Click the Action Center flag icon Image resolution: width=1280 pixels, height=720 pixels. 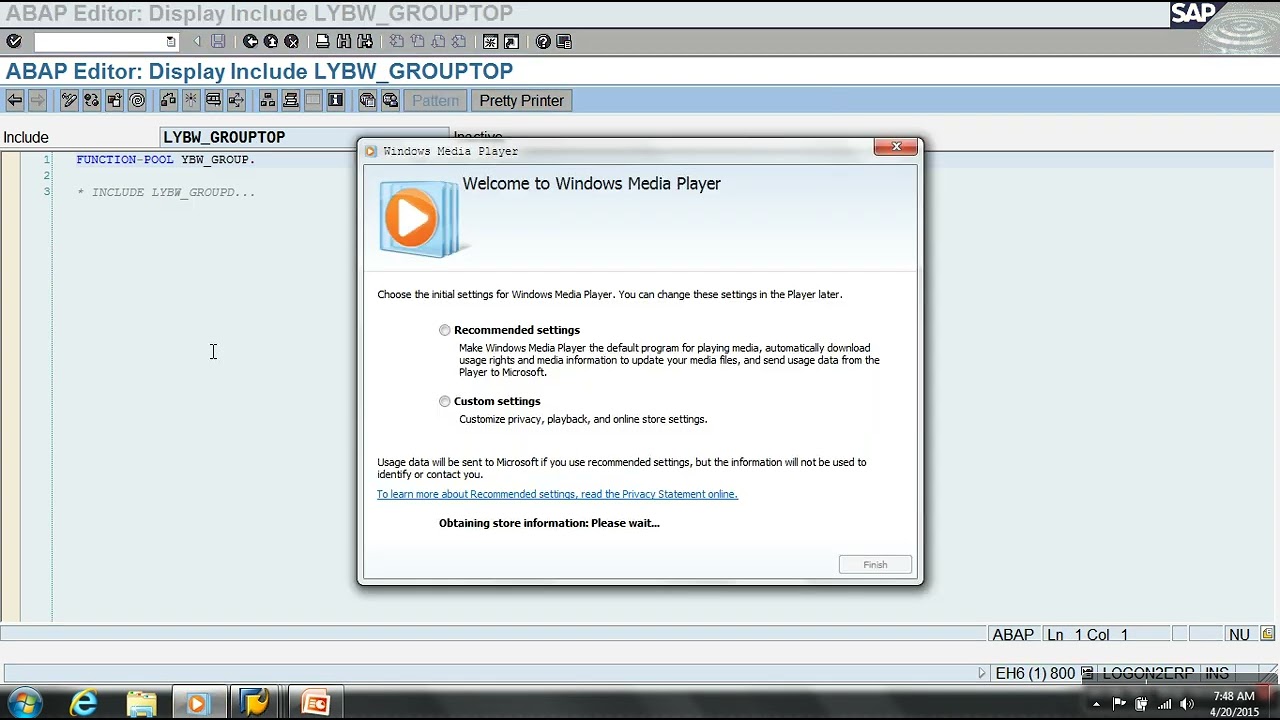pyautogui.click(x=1119, y=704)
